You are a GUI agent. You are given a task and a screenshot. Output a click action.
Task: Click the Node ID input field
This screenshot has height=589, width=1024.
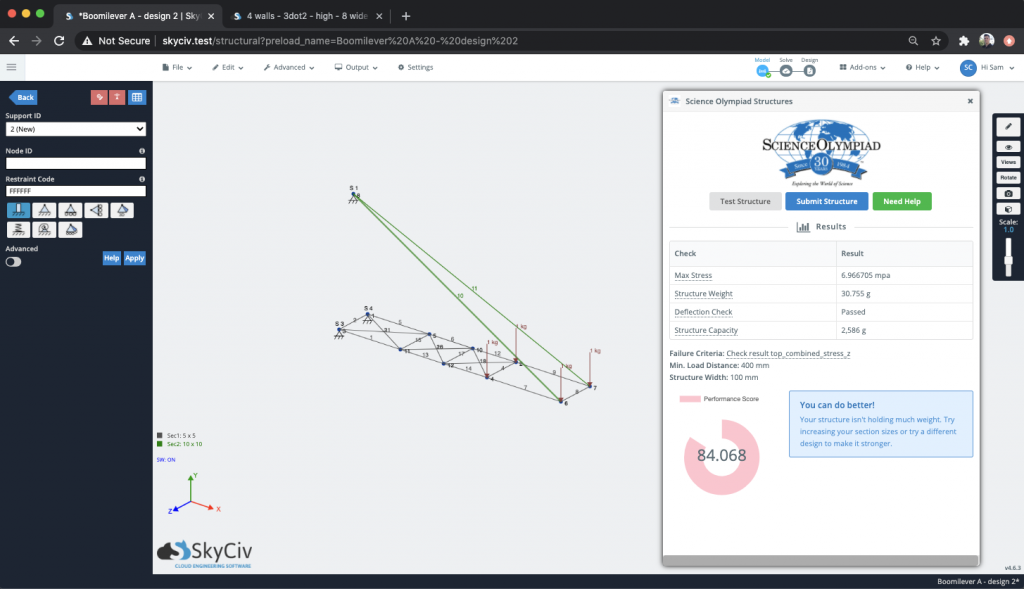coord(76,163)
